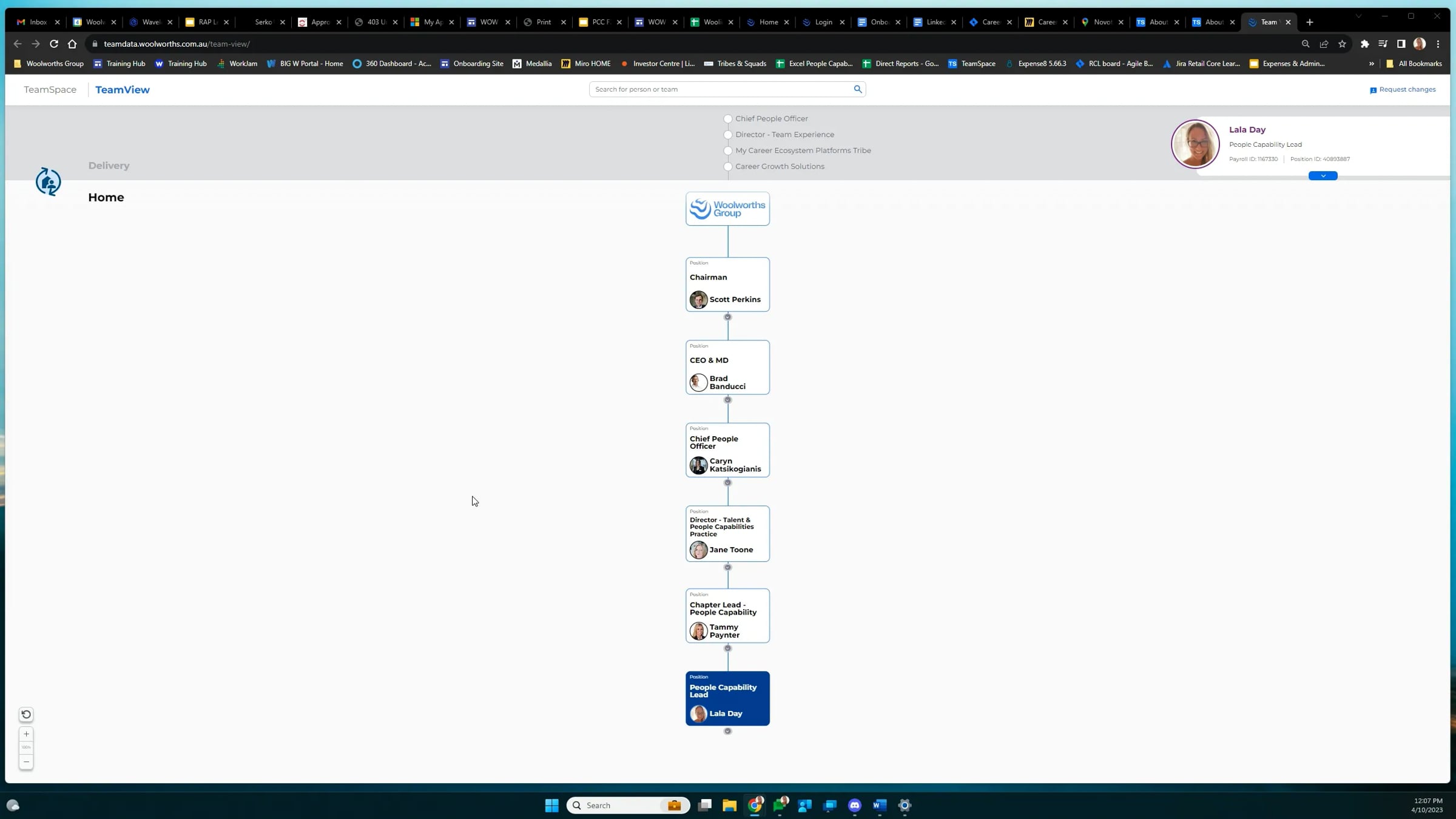This screenshot has width=1456, height=819.
Task: Select Director - Team Experience radio button
Action: coord(727,135)
